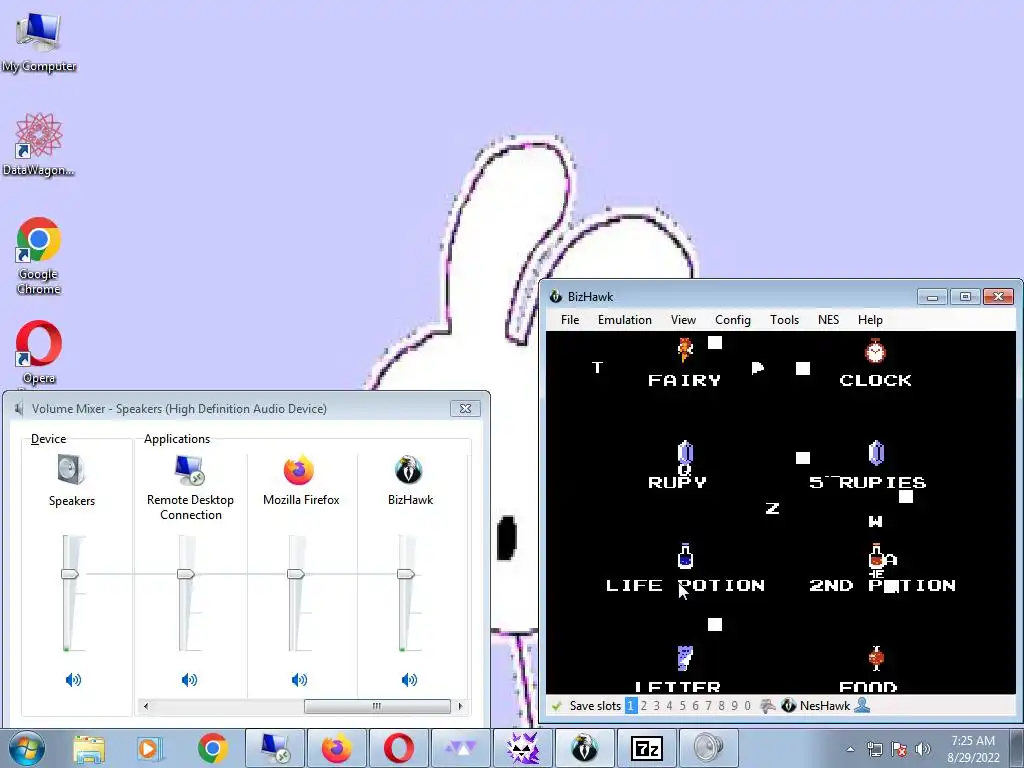Switch to Firefox in the taskbar
Screen dimensions: 1024x768
tap(336, 748)
